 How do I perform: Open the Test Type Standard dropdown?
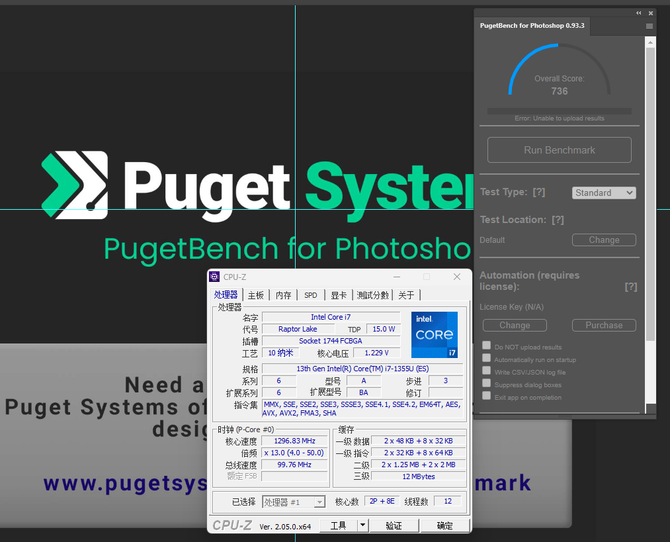click(604, 193)
